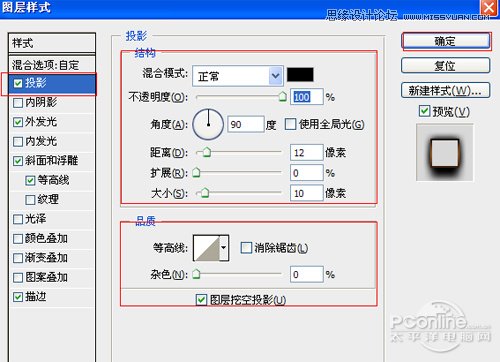Select the 颜色叠加 style row label
Image resolution: width=500 pixels, height=362 pixels.
click(46, 238)
